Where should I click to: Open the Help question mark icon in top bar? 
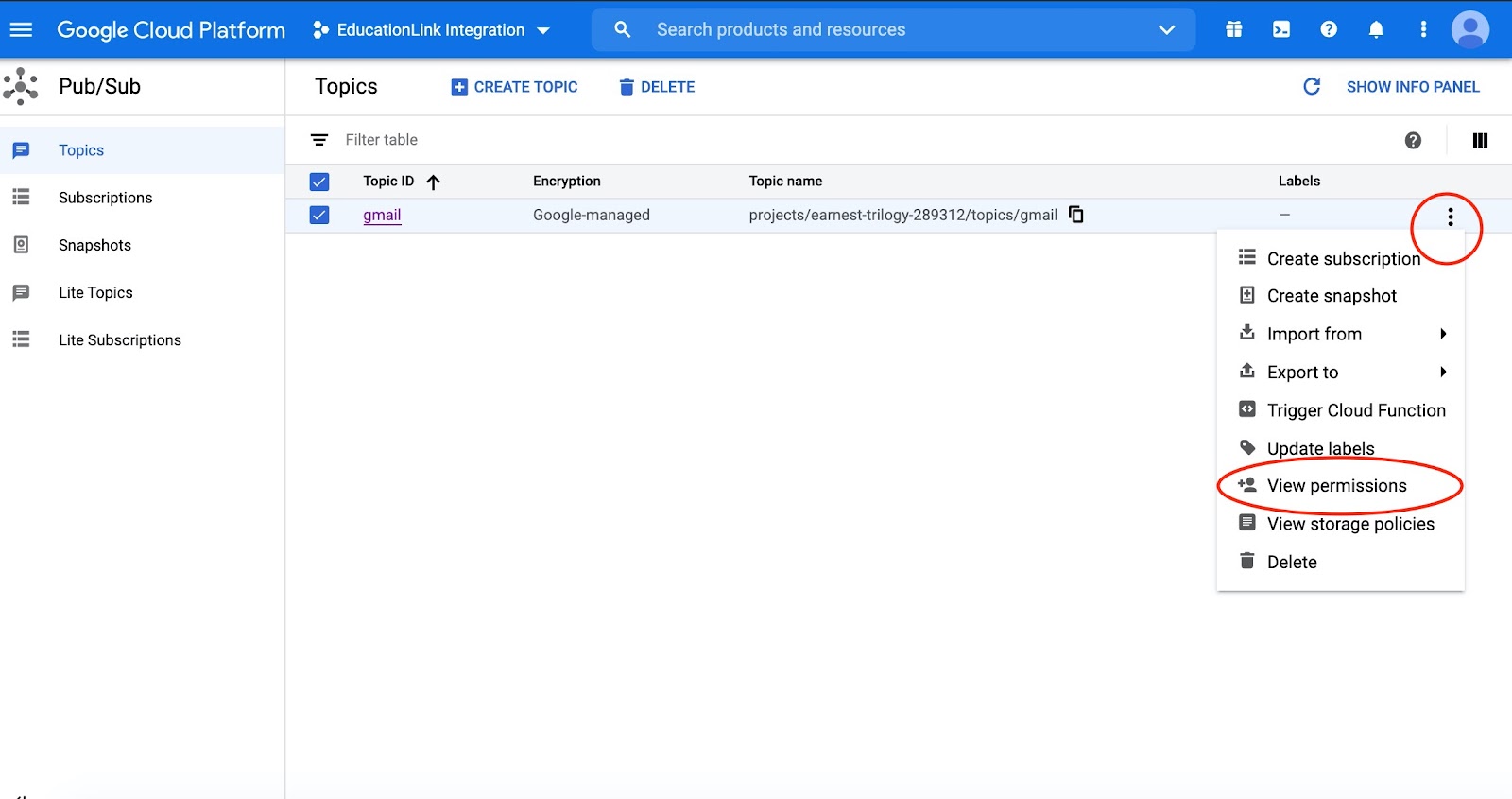(x=1329, y=29)
